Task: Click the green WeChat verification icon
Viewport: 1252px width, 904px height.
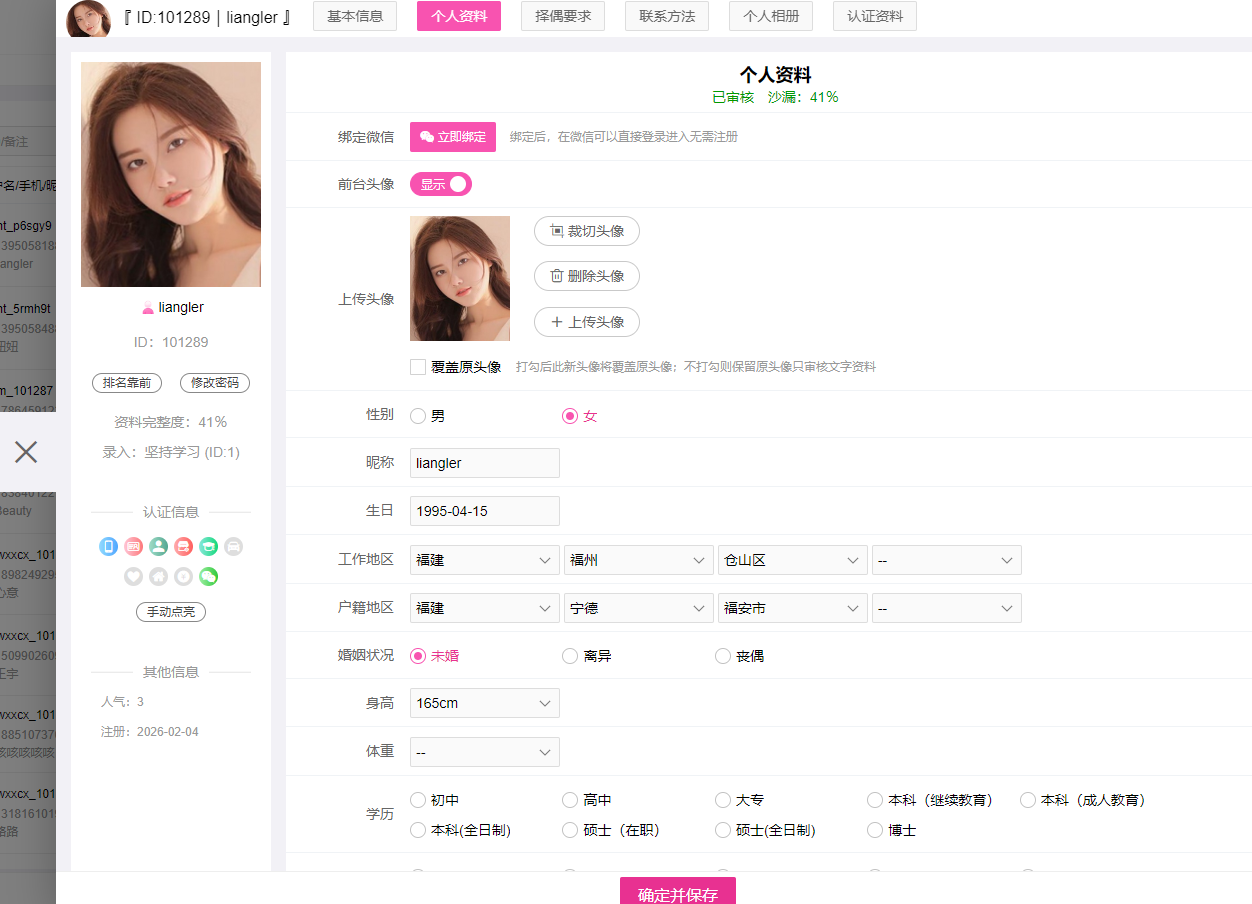Action: tap(208, 576)
